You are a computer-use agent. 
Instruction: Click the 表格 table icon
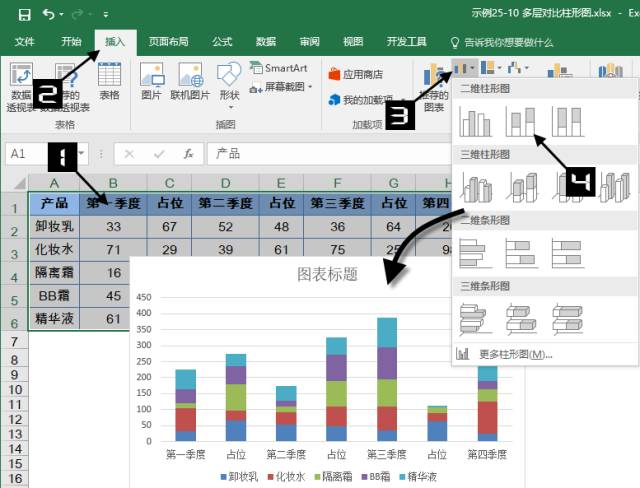[x=109, y=81]
